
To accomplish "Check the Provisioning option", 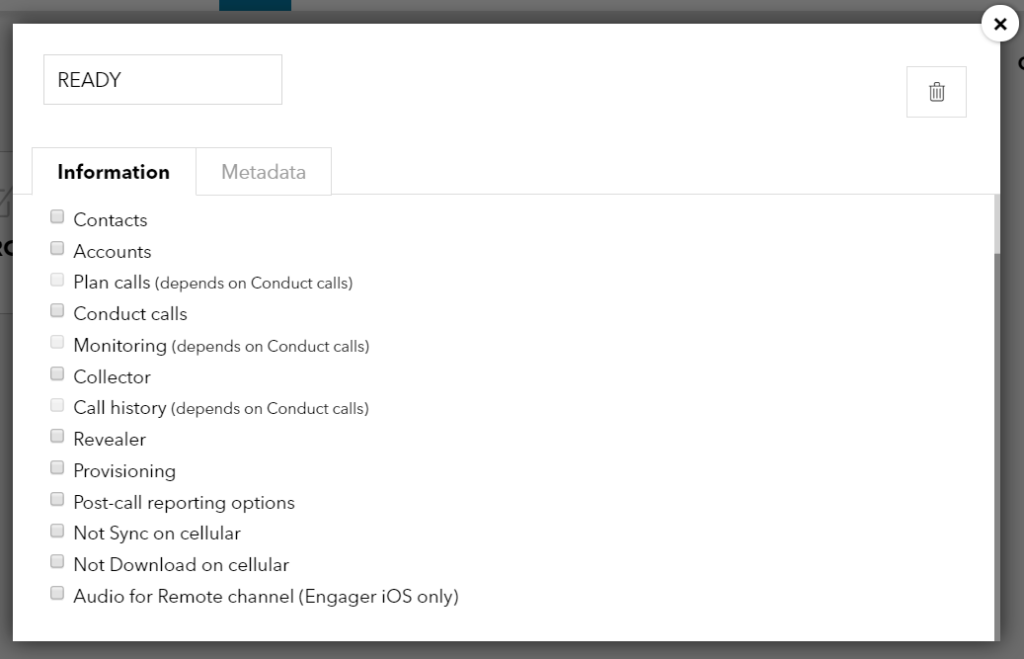I will 57,468.
